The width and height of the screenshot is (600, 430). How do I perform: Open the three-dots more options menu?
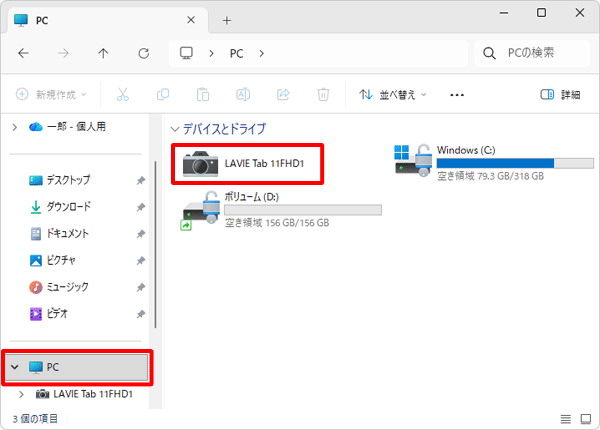457,95
